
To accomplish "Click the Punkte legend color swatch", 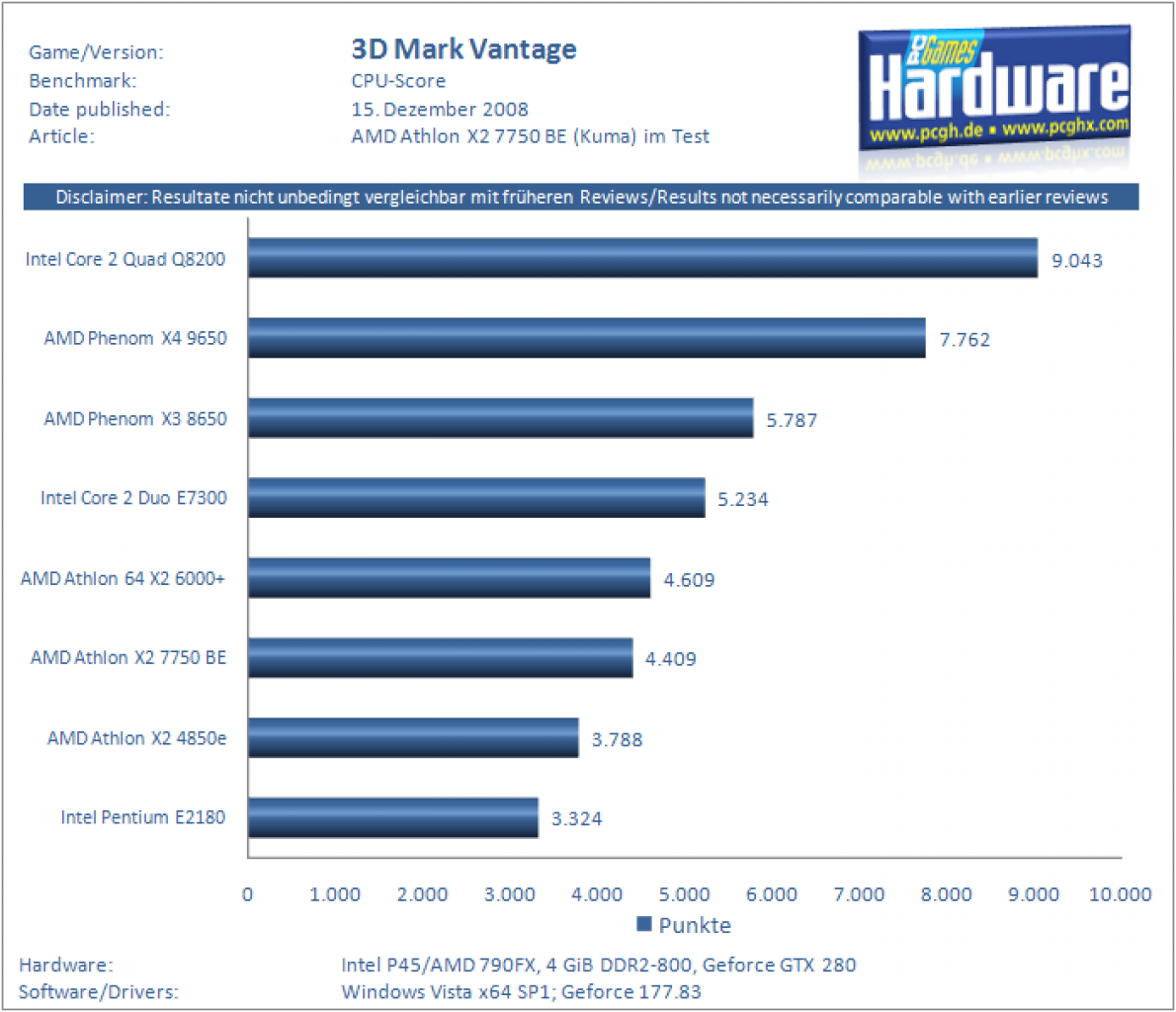I will [643, 923].
